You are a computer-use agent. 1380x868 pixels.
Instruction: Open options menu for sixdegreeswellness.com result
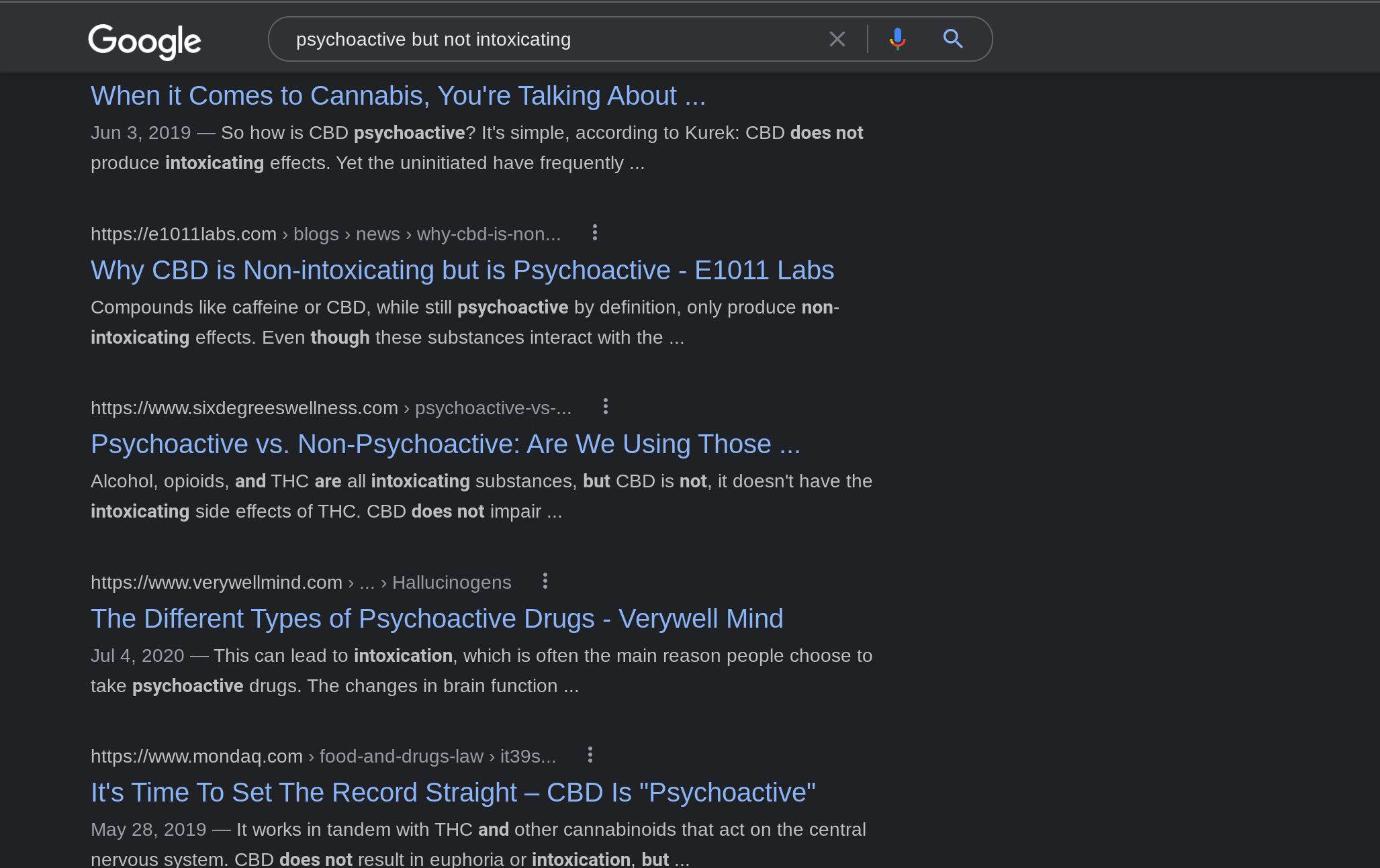(x=605, y=407)
